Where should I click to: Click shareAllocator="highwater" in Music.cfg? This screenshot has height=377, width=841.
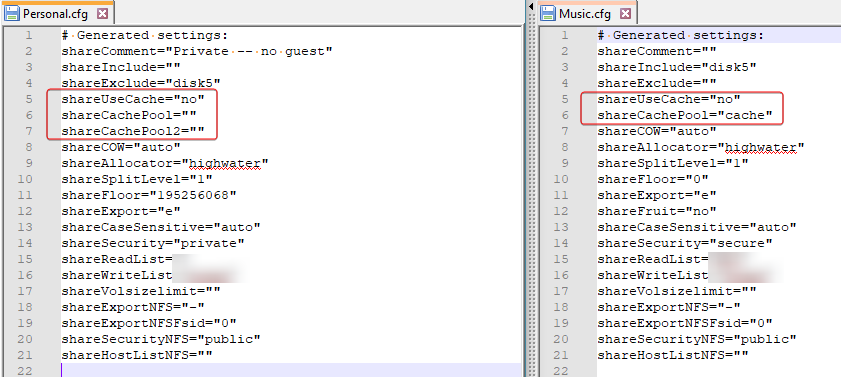[700, 147]
